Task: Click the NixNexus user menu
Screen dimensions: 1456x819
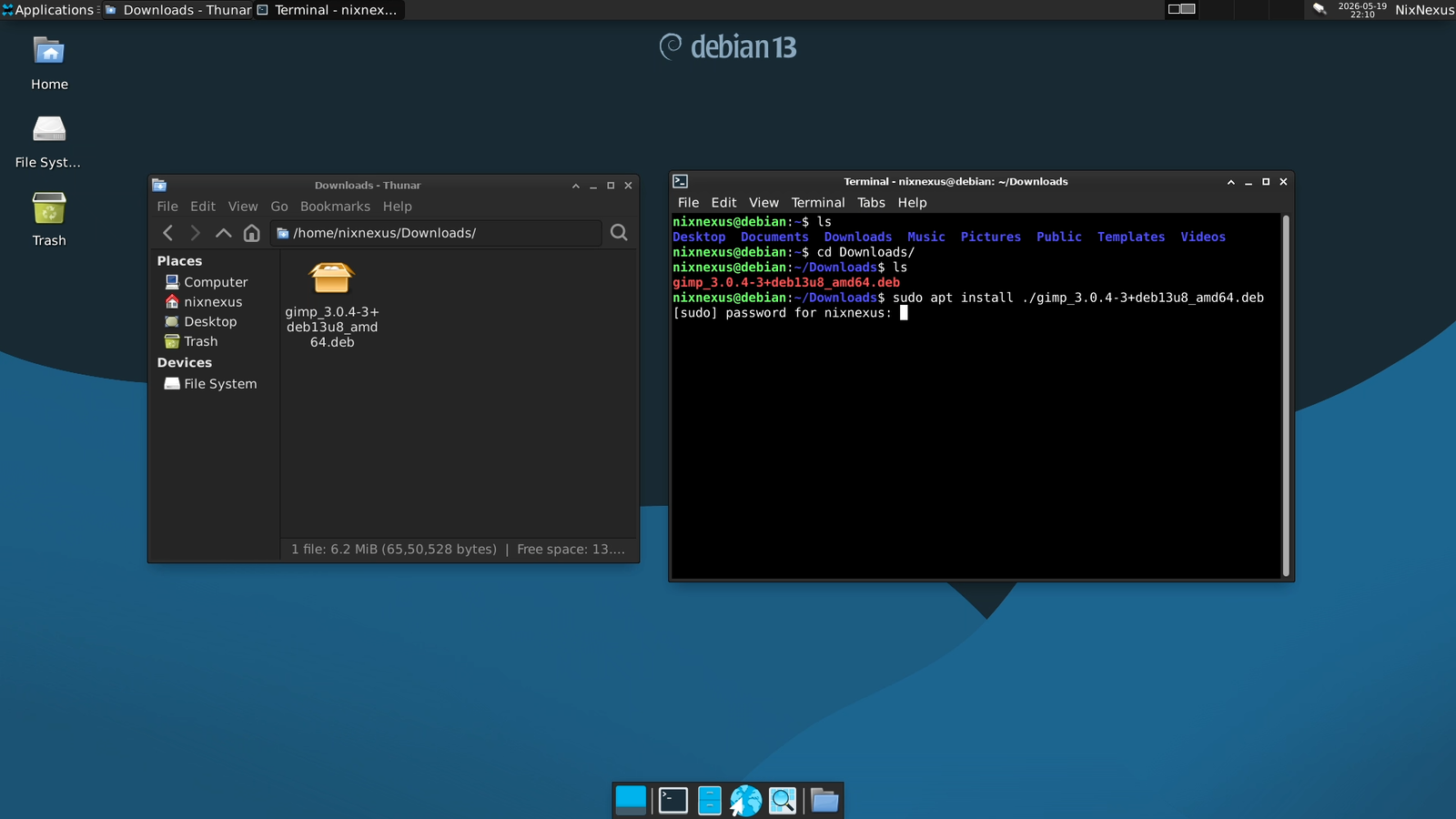Action: pyautogui.click(x=1424, y=10)
